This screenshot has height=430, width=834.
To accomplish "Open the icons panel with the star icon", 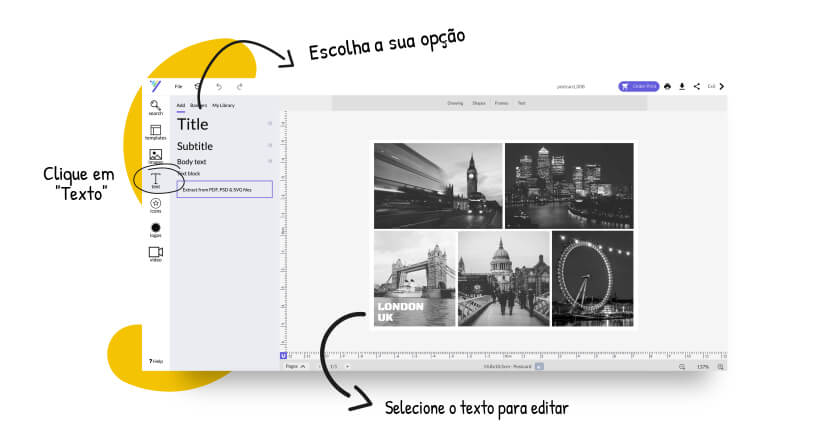I will [x=155, y=205].
